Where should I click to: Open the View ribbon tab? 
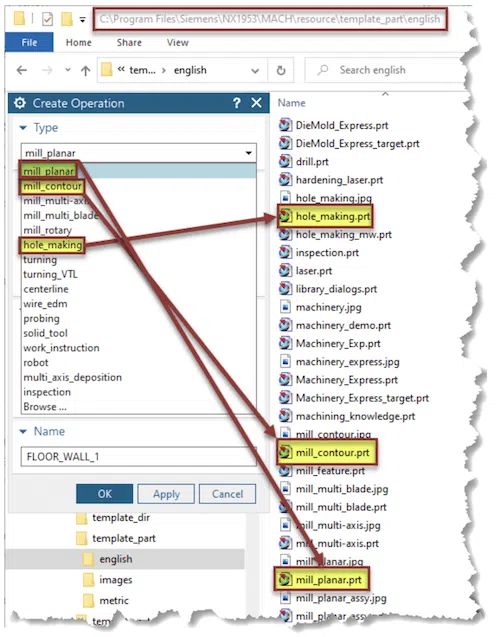(177, 42)
